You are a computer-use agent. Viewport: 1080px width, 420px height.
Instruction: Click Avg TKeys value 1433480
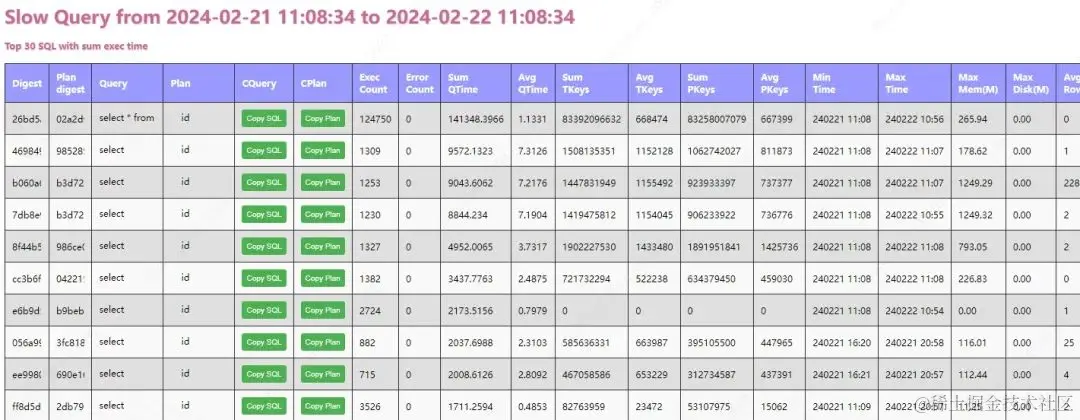tap(654, 246)
